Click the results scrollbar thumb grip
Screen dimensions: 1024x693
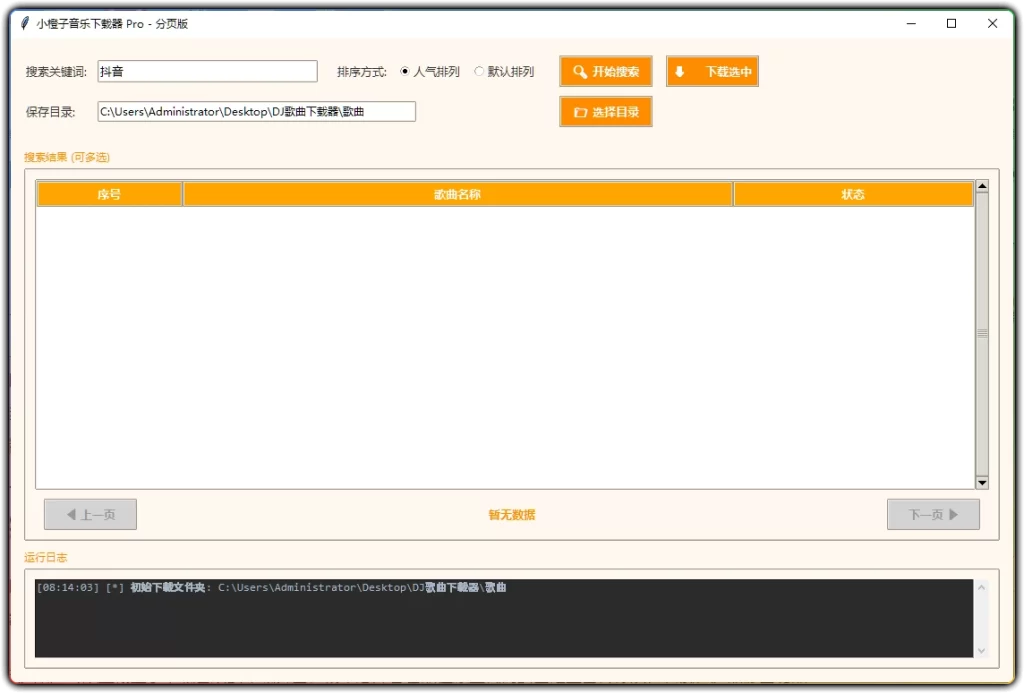pyautogui.click(x=982, y=334)
